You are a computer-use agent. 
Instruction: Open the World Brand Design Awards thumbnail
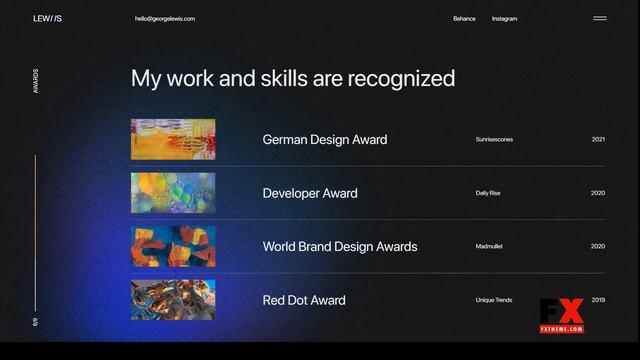173,246
